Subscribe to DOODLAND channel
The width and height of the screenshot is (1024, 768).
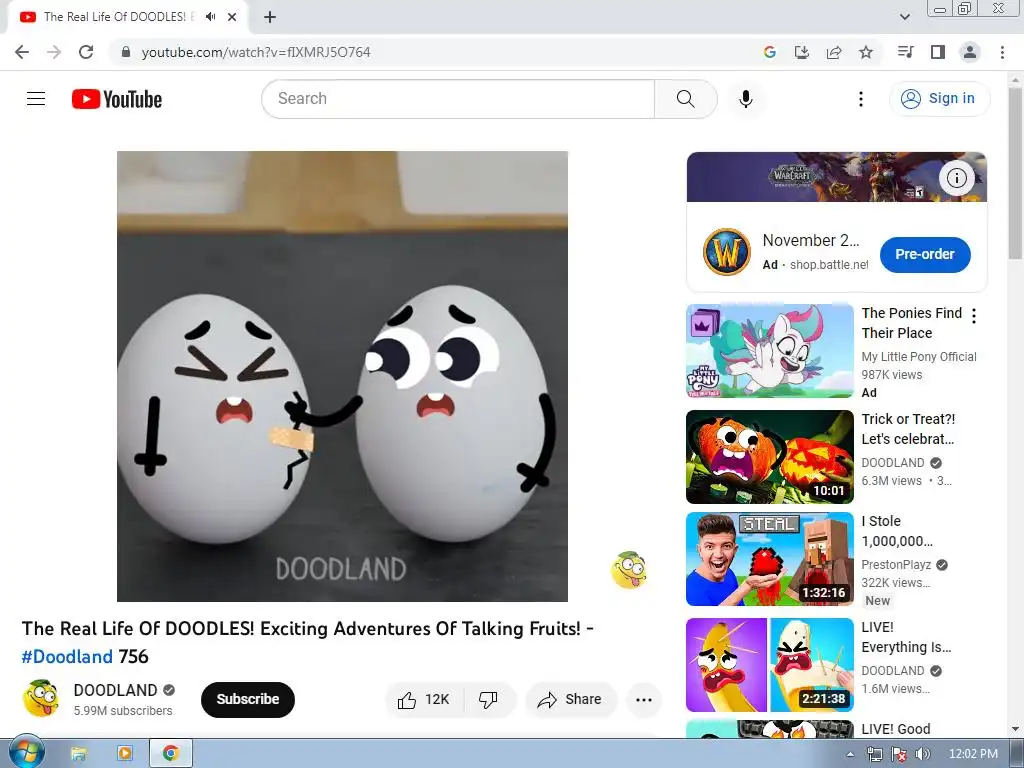coord(248,699)
